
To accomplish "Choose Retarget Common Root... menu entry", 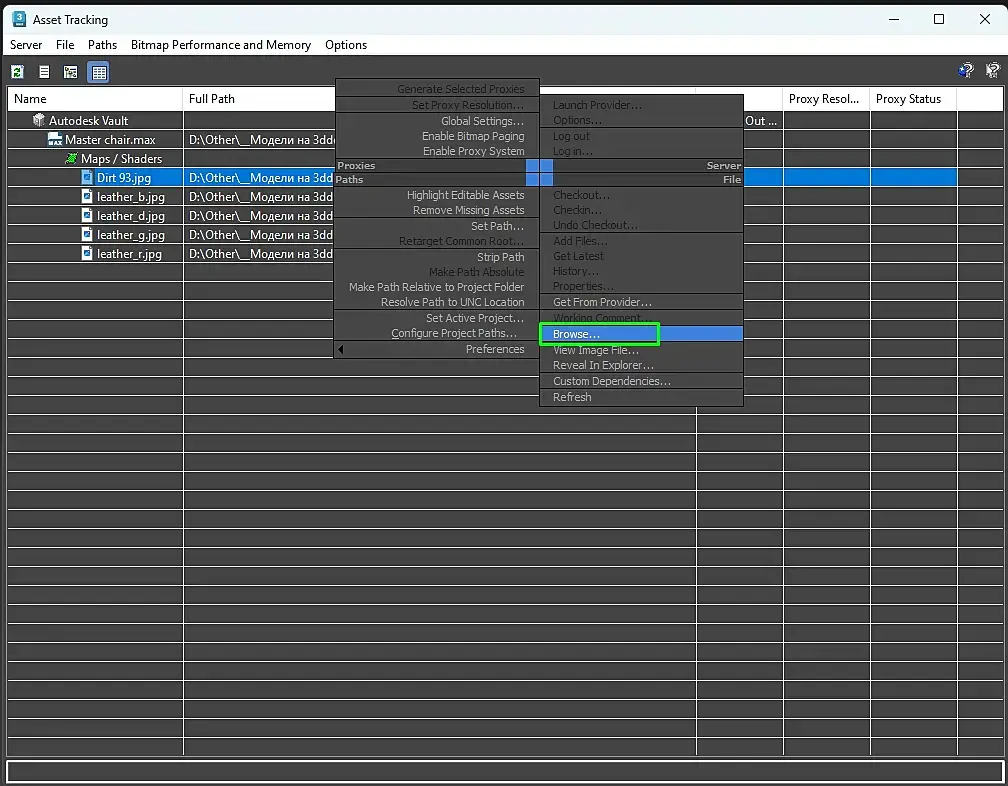I will [x=436, y=241].
